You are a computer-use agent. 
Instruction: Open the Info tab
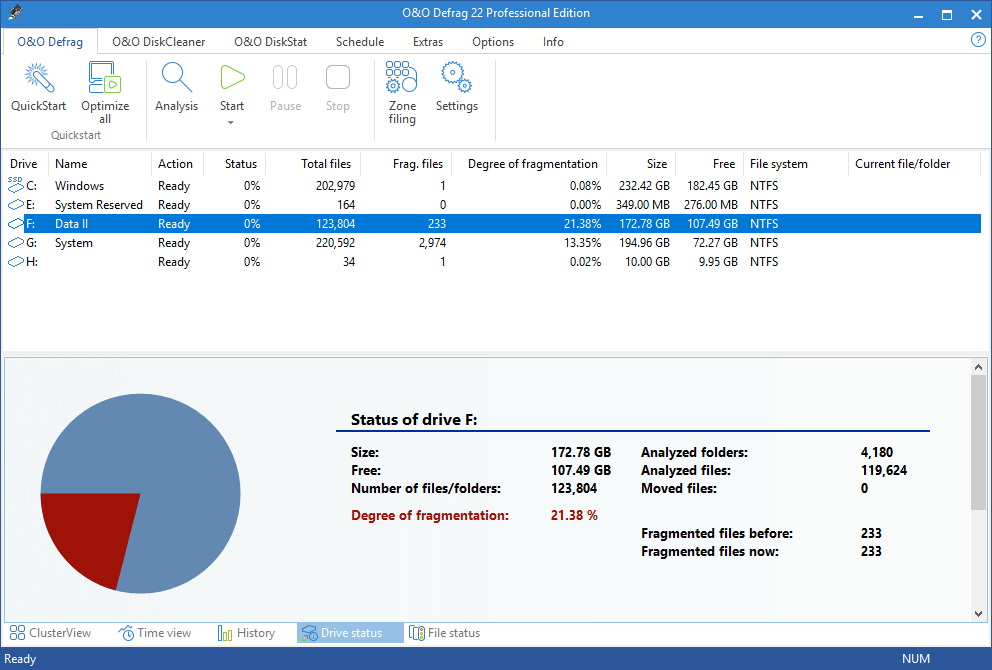coord(553,42)
